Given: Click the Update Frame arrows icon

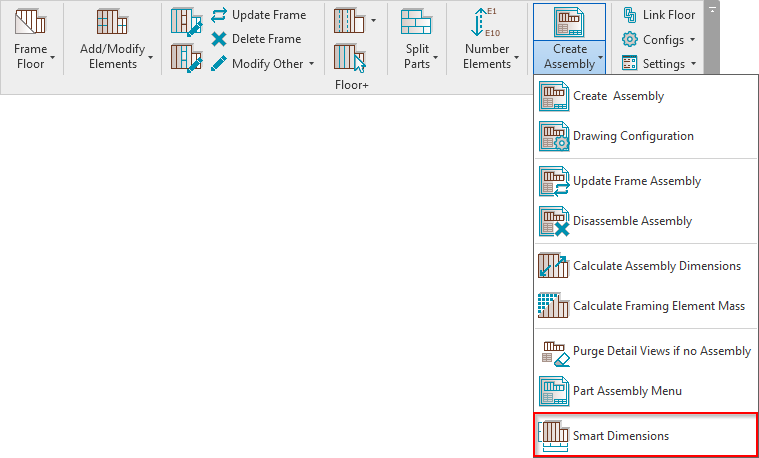Looking at the screenshot, I should pos(219,15).
